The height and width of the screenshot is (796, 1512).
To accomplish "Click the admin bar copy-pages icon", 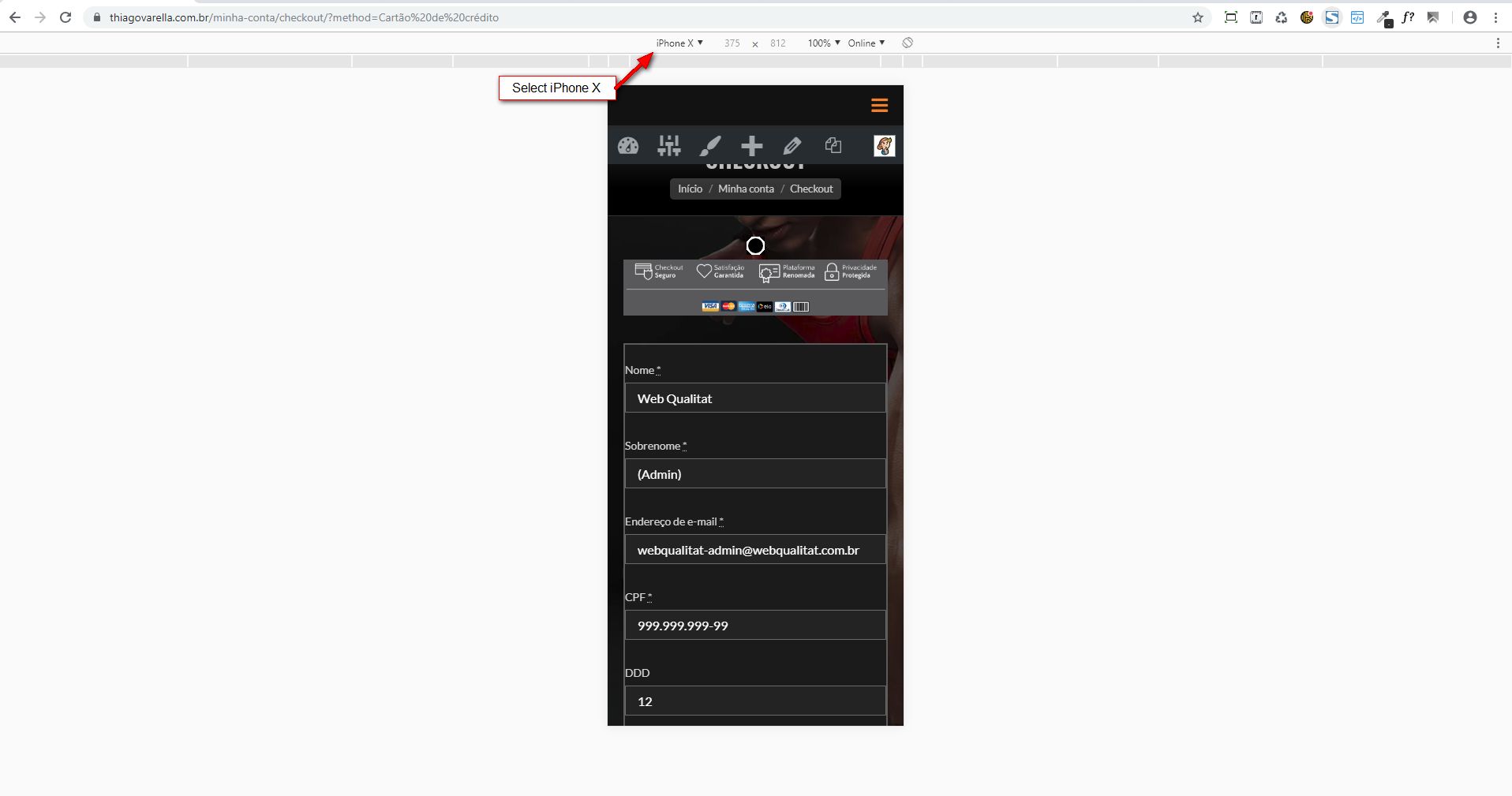I will (833, 145).
